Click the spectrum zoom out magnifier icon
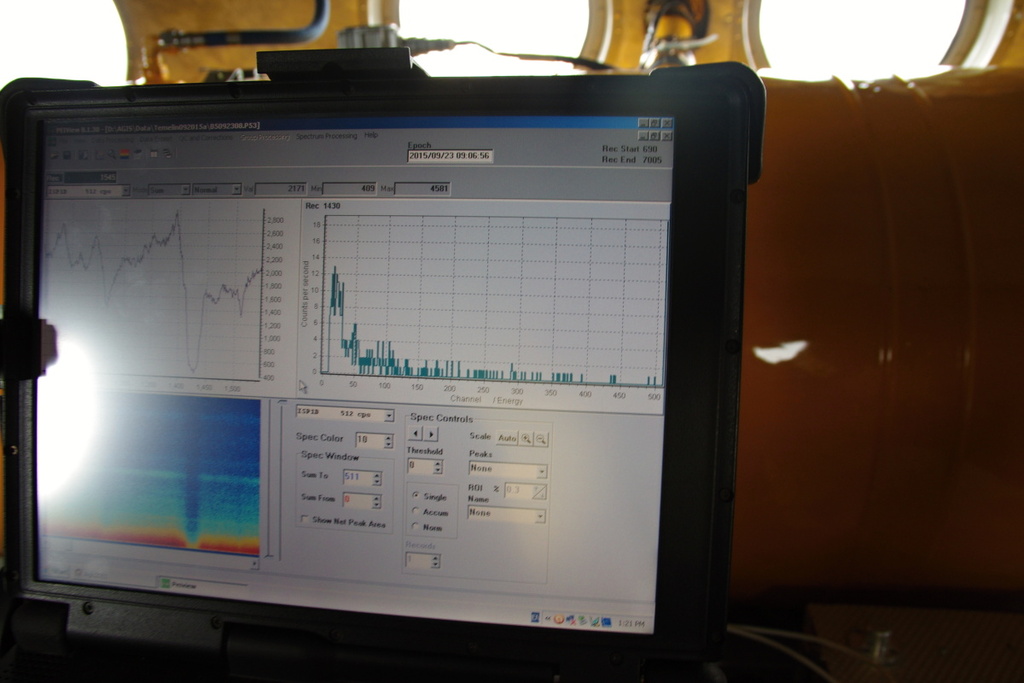1024x683 pixels. [x=541, y=439]
